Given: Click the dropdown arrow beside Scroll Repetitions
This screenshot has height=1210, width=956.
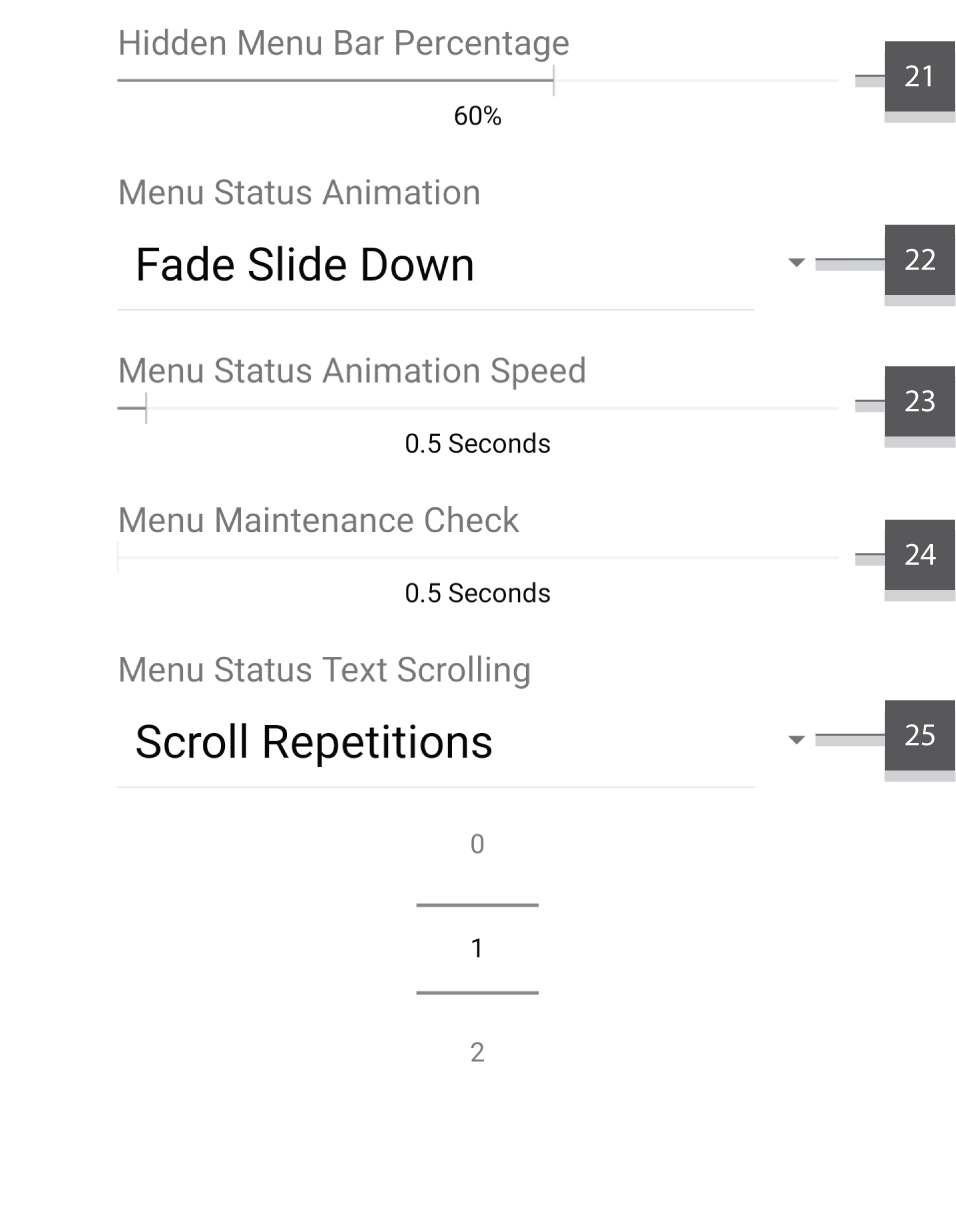Looking at the screenshot, I should 795,739.
